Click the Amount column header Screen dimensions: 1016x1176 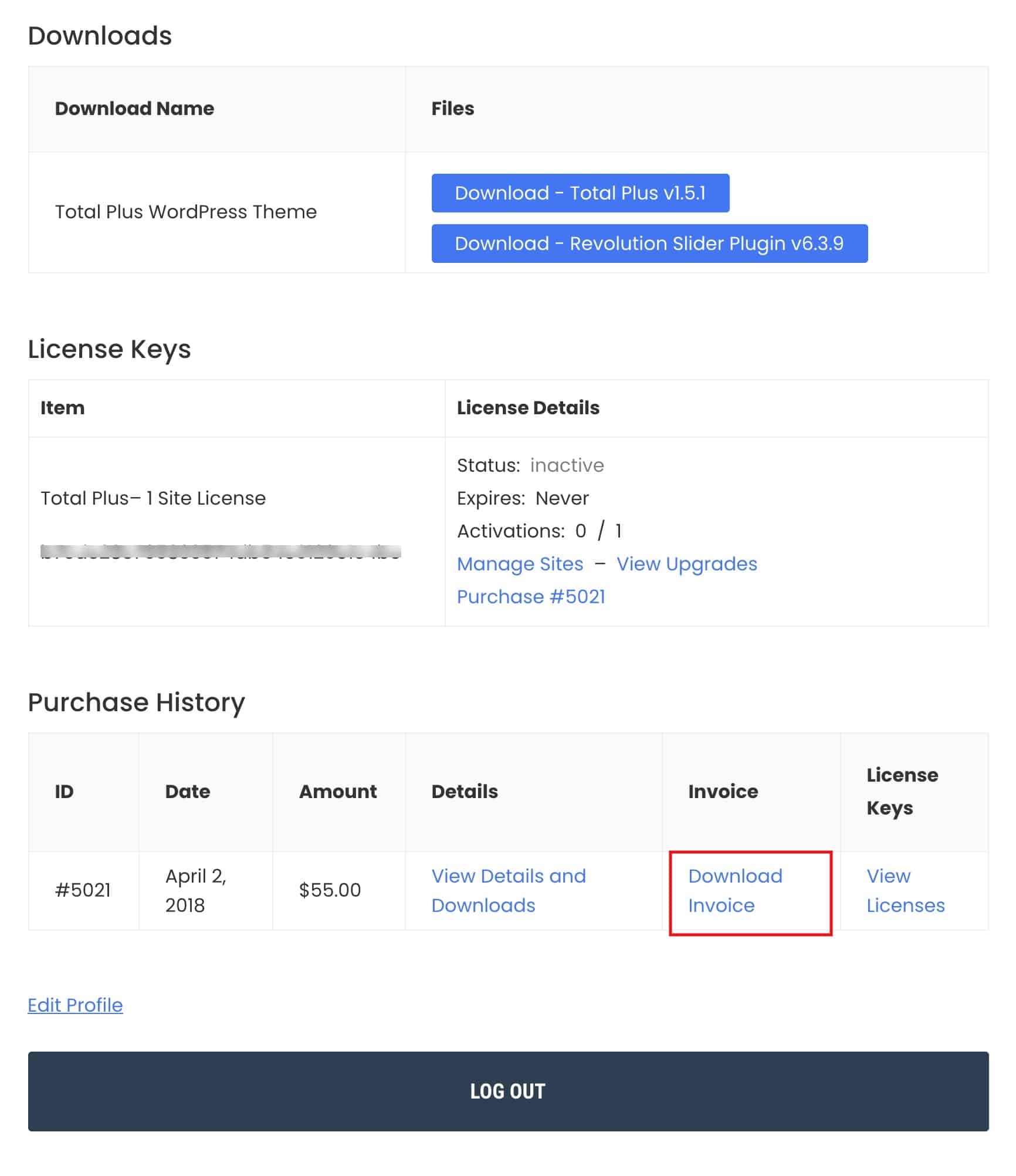(x=338, y=792)
